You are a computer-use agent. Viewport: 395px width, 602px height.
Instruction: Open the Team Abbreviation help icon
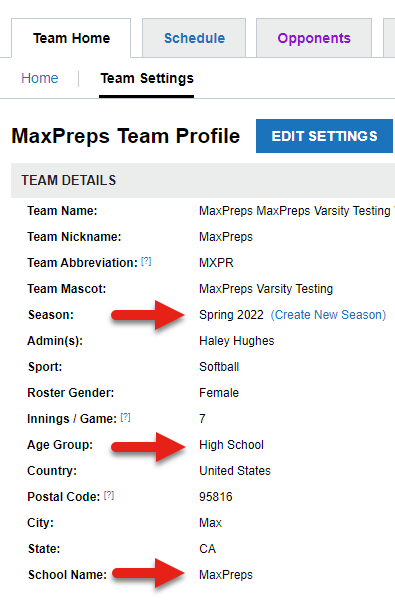click(146, 261)
